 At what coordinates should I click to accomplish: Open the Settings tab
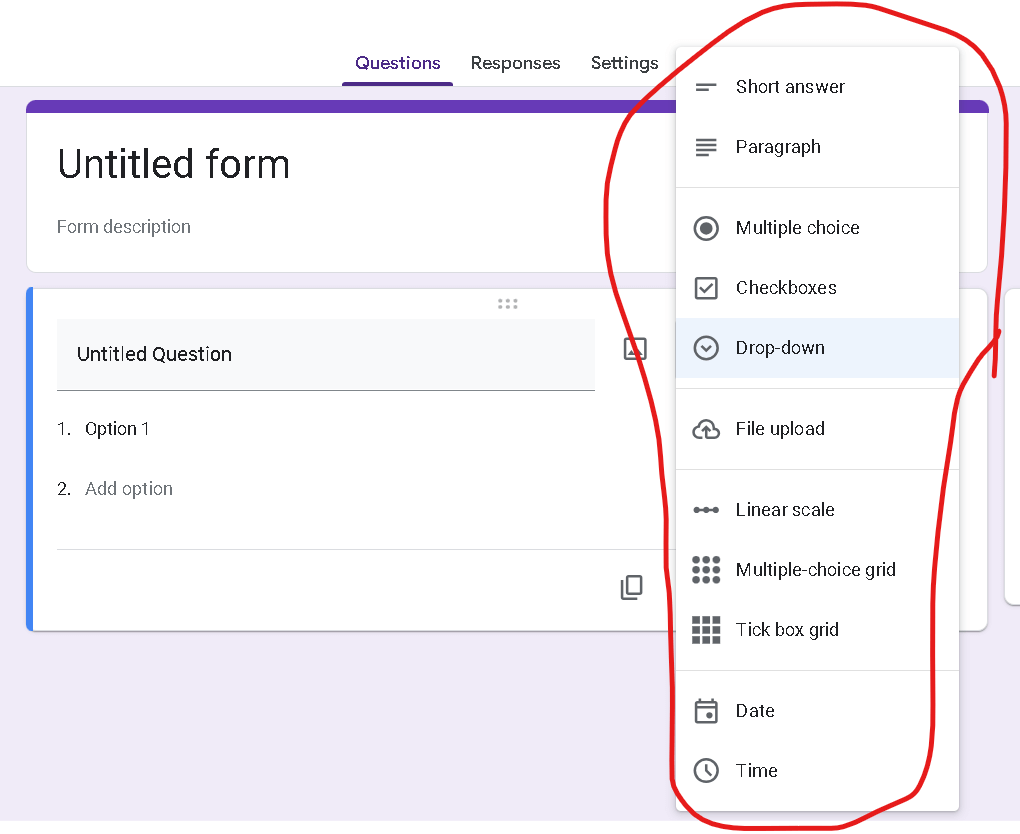(624, 63)
